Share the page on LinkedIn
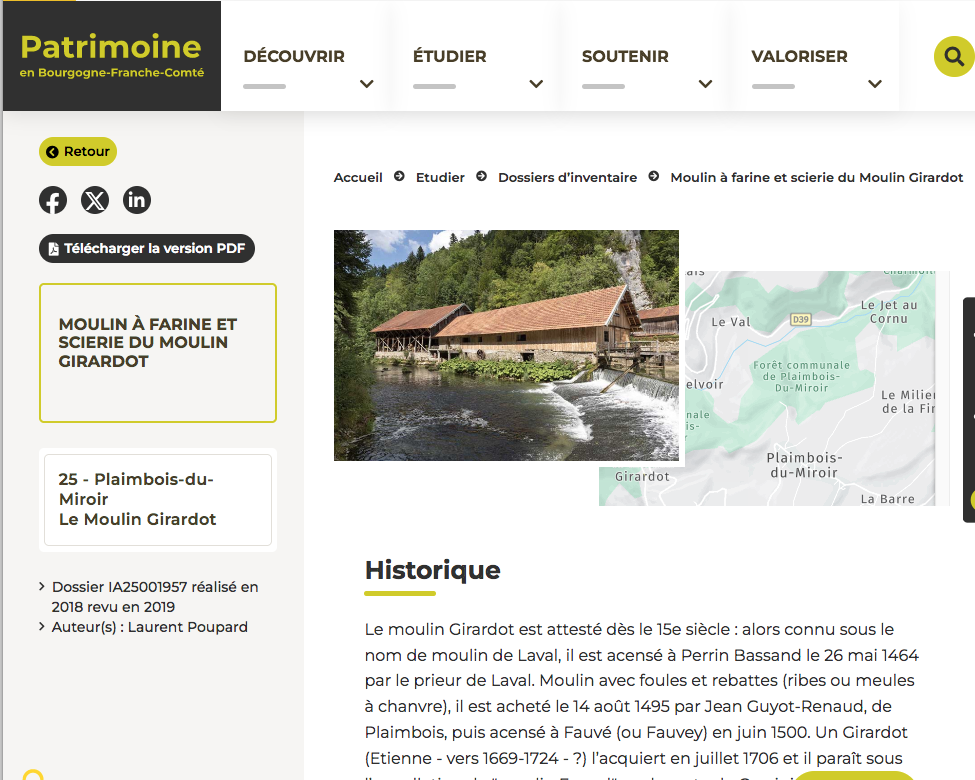This screenshot has height=780, width=975. tap(137, 200)
